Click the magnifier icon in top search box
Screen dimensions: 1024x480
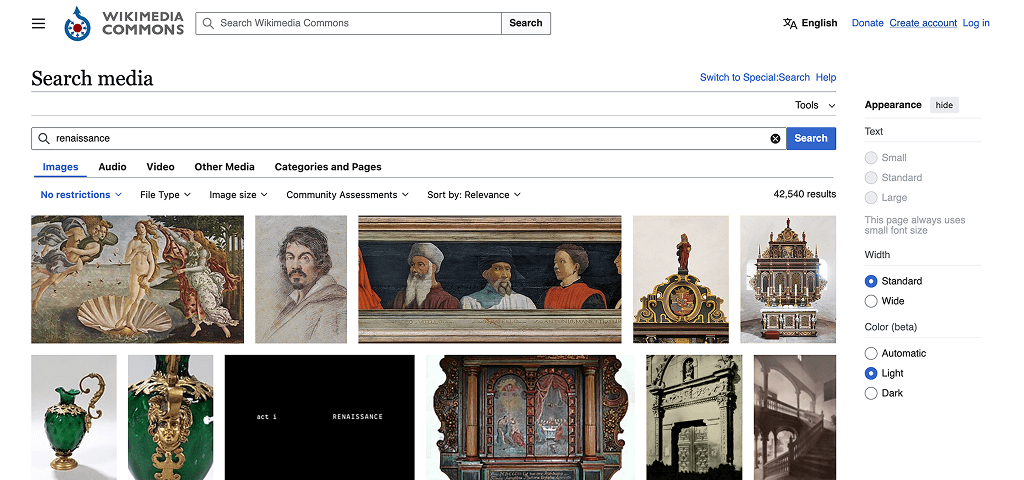[x=208, y=24]
